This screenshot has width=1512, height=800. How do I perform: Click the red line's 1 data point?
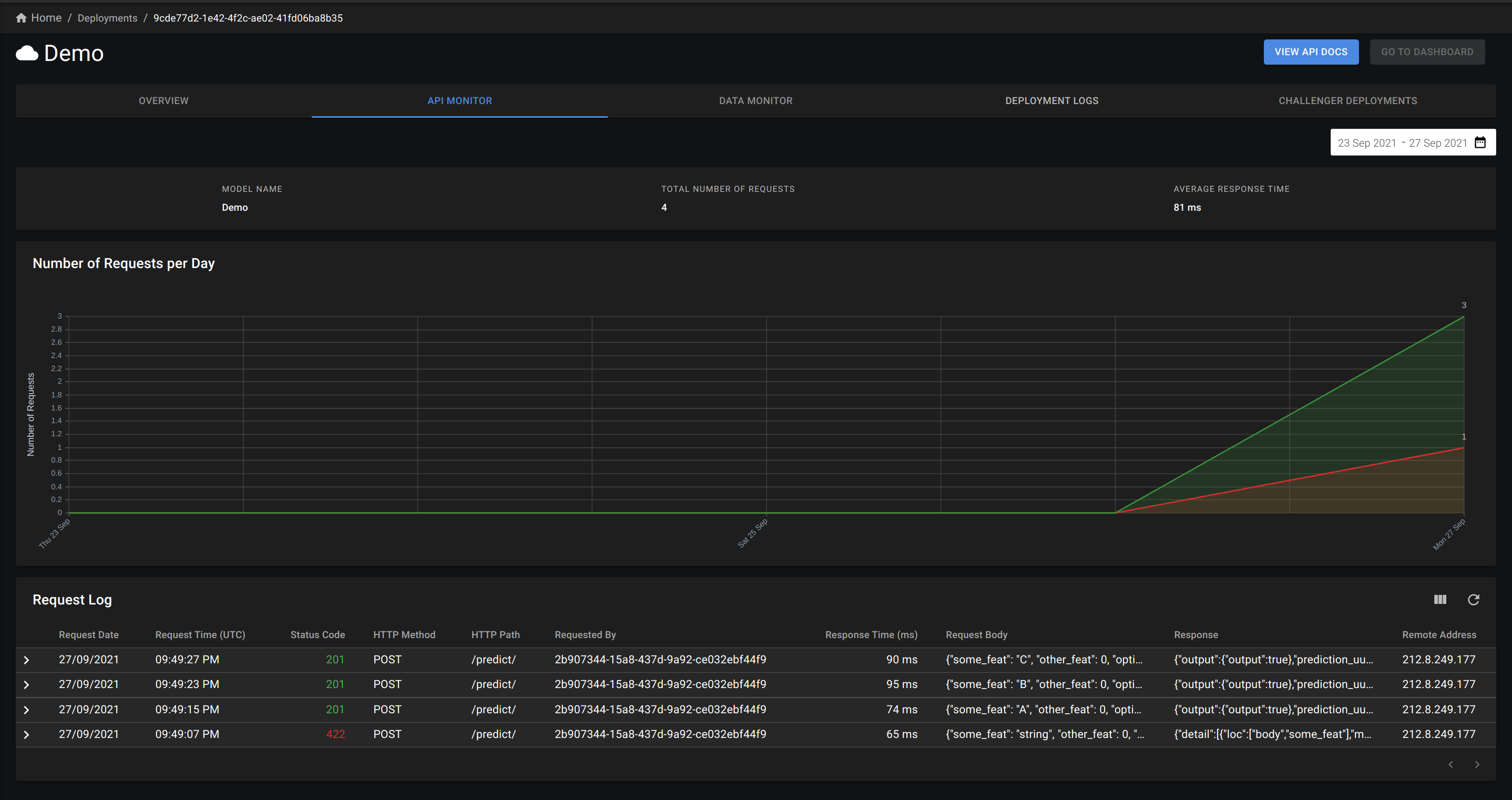1463,448
